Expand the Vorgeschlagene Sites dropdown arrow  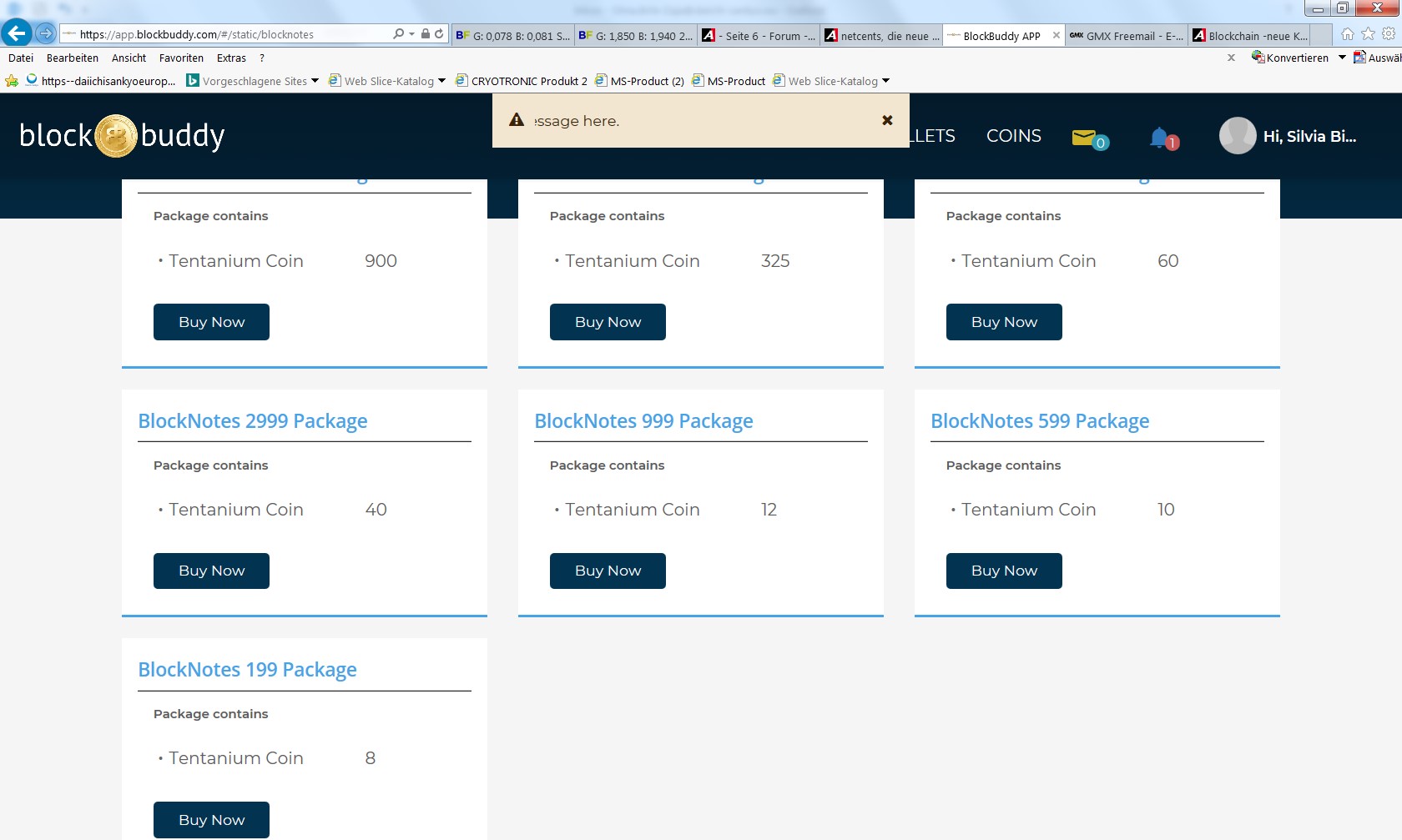315,81
